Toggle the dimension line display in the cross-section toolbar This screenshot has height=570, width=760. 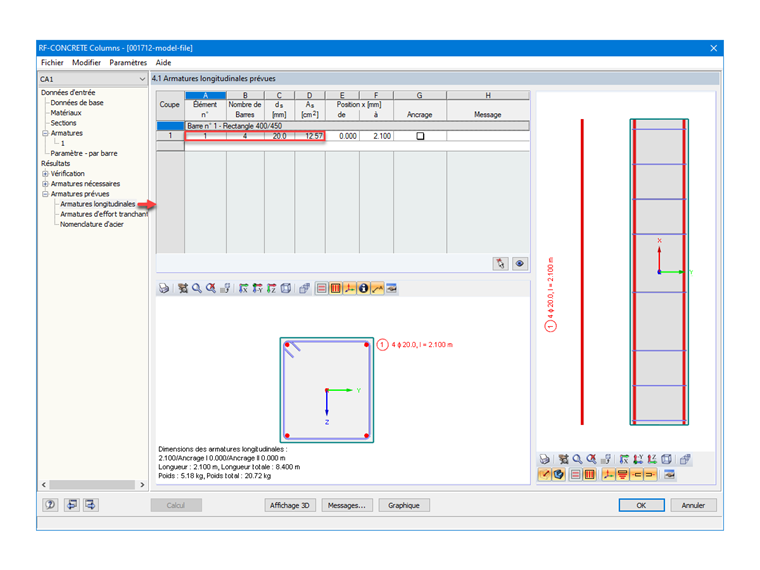tap(377, 288)
